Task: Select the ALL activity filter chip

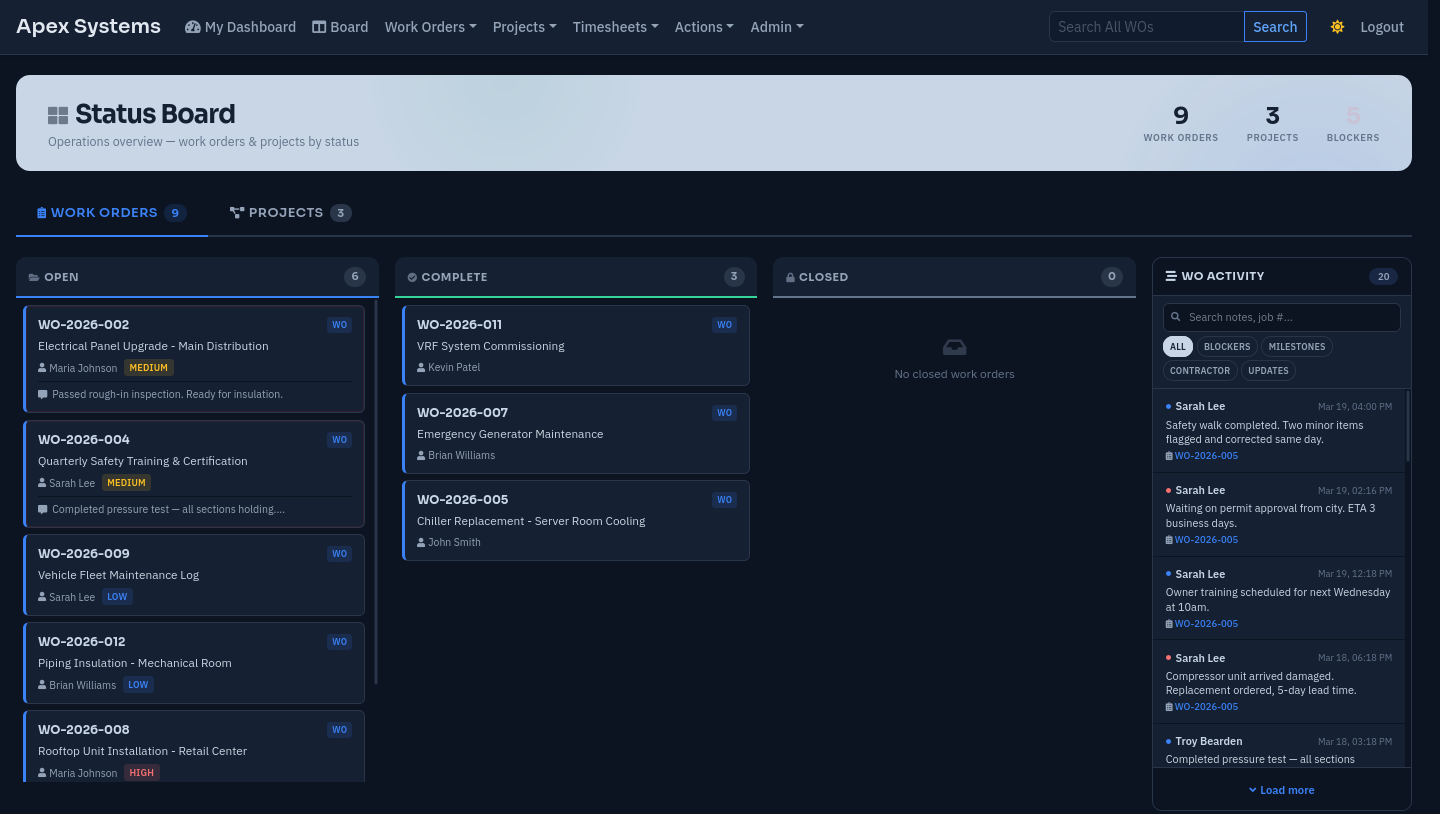Action: (1178, 347)
